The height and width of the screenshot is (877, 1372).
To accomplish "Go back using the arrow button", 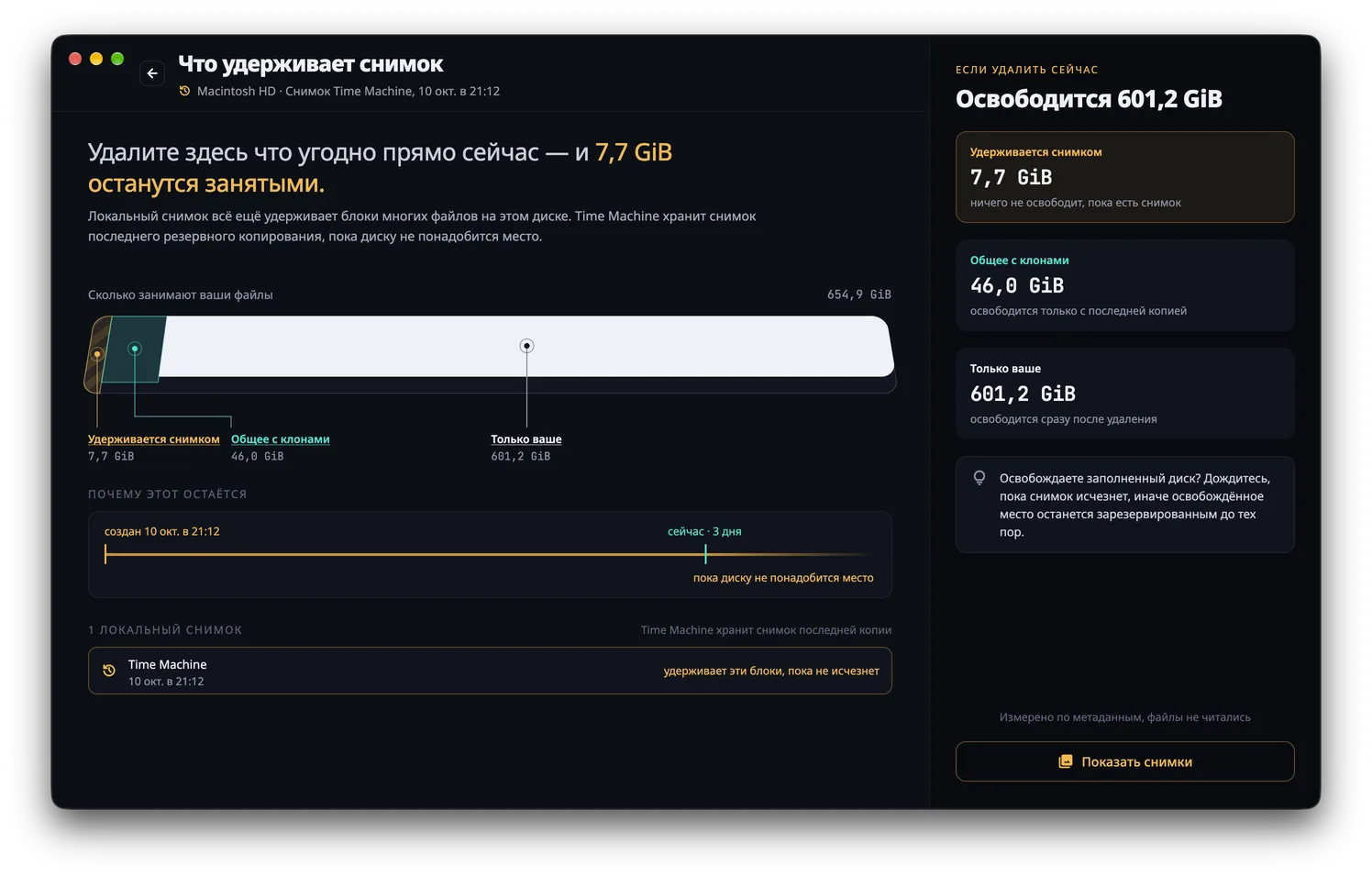I will pyautogui.click(x=152, y=73).
